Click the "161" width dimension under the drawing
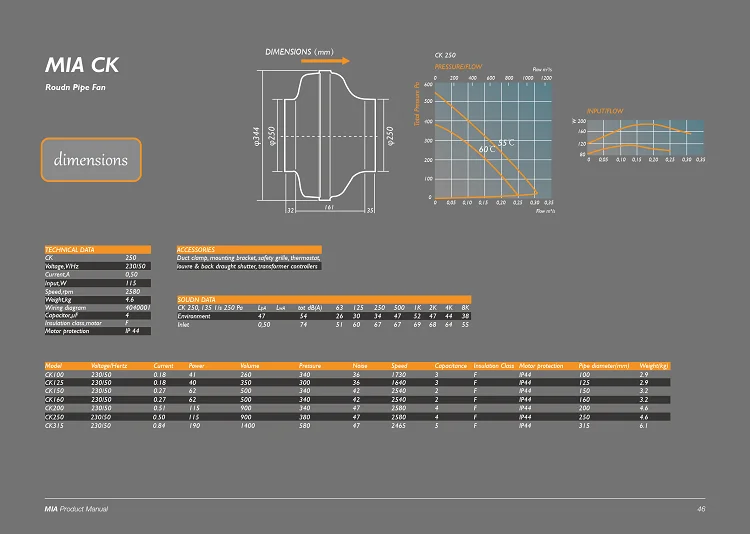This screenshot has height=534, width=750. point(329,207)
